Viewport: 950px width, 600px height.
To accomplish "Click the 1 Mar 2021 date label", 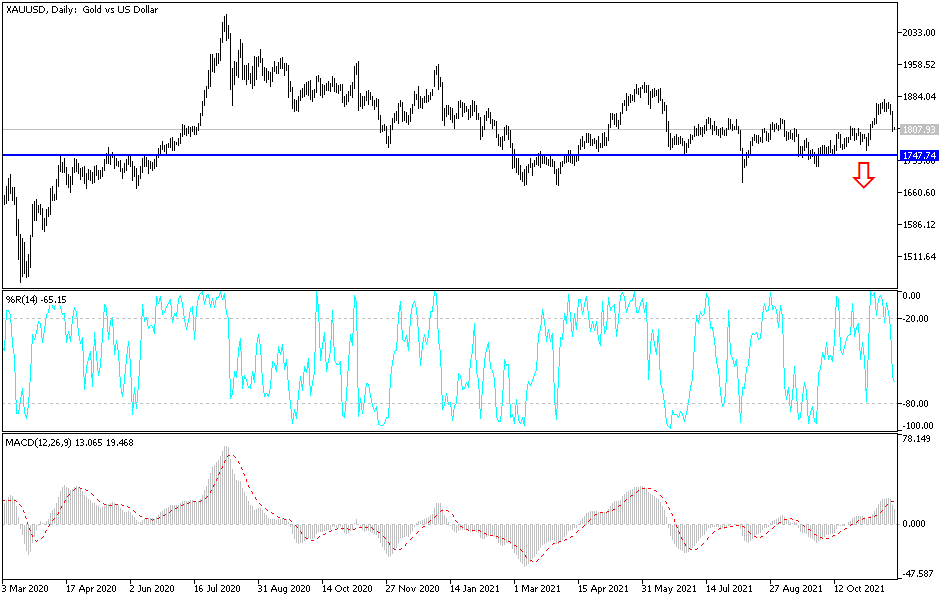I will coord(537,588).
